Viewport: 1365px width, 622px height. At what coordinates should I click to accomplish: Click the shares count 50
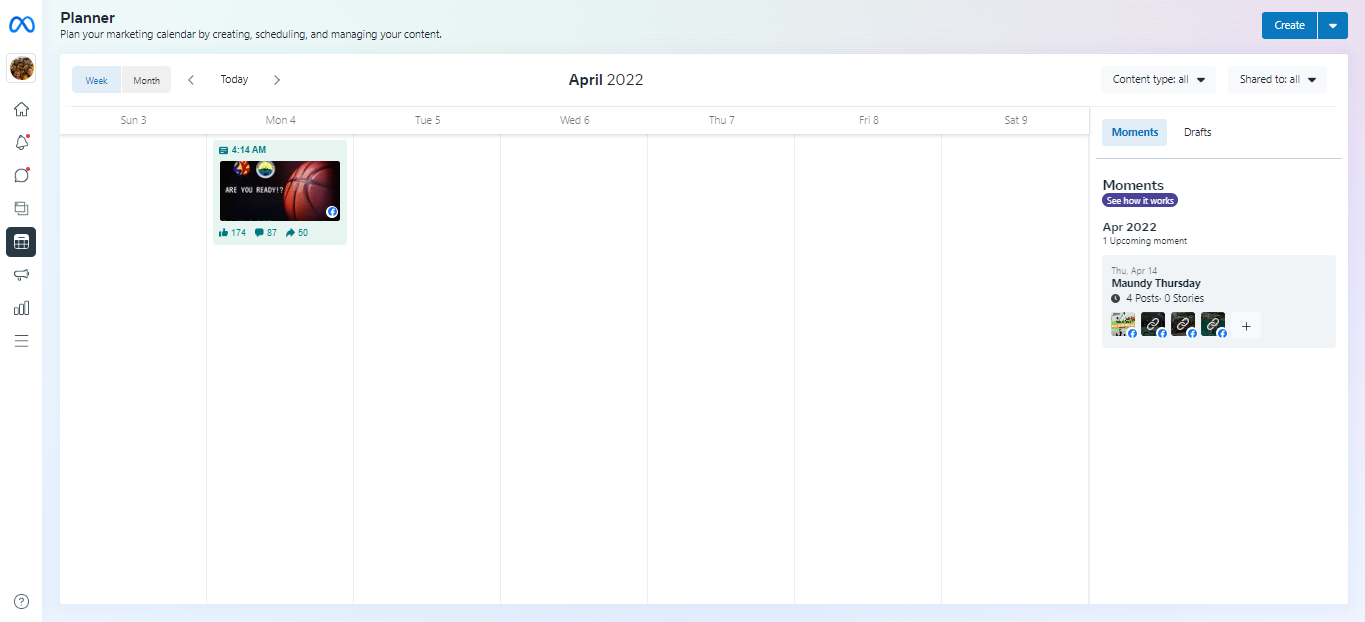pos(297,233)
